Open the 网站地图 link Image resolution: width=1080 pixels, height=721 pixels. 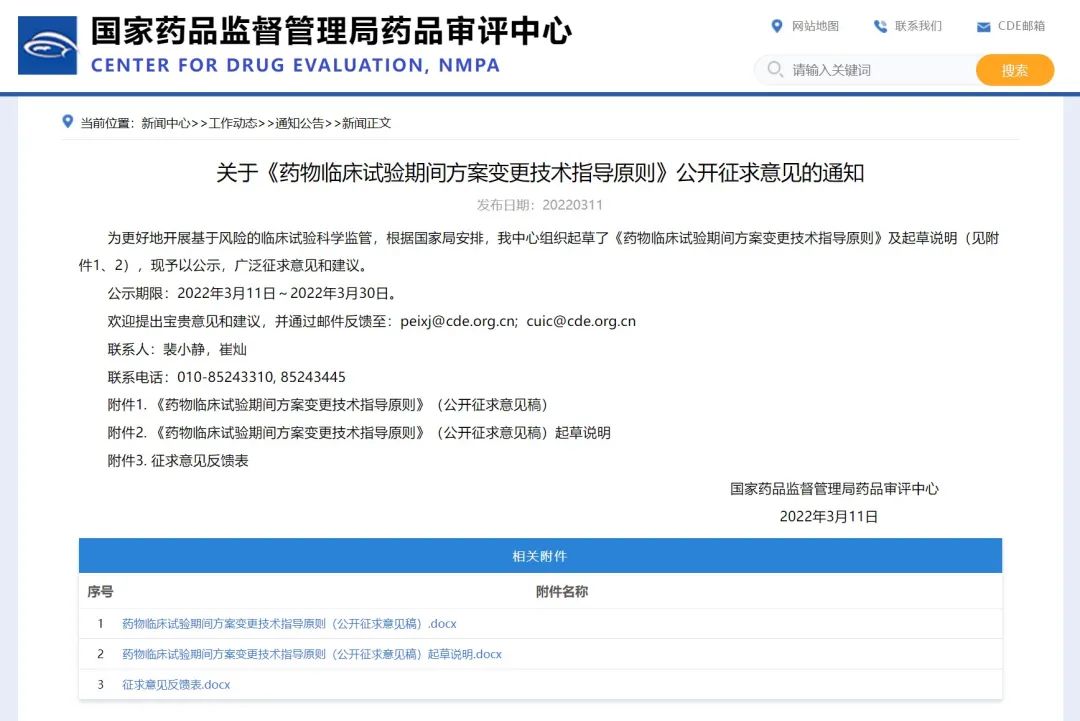pos(815,26)
